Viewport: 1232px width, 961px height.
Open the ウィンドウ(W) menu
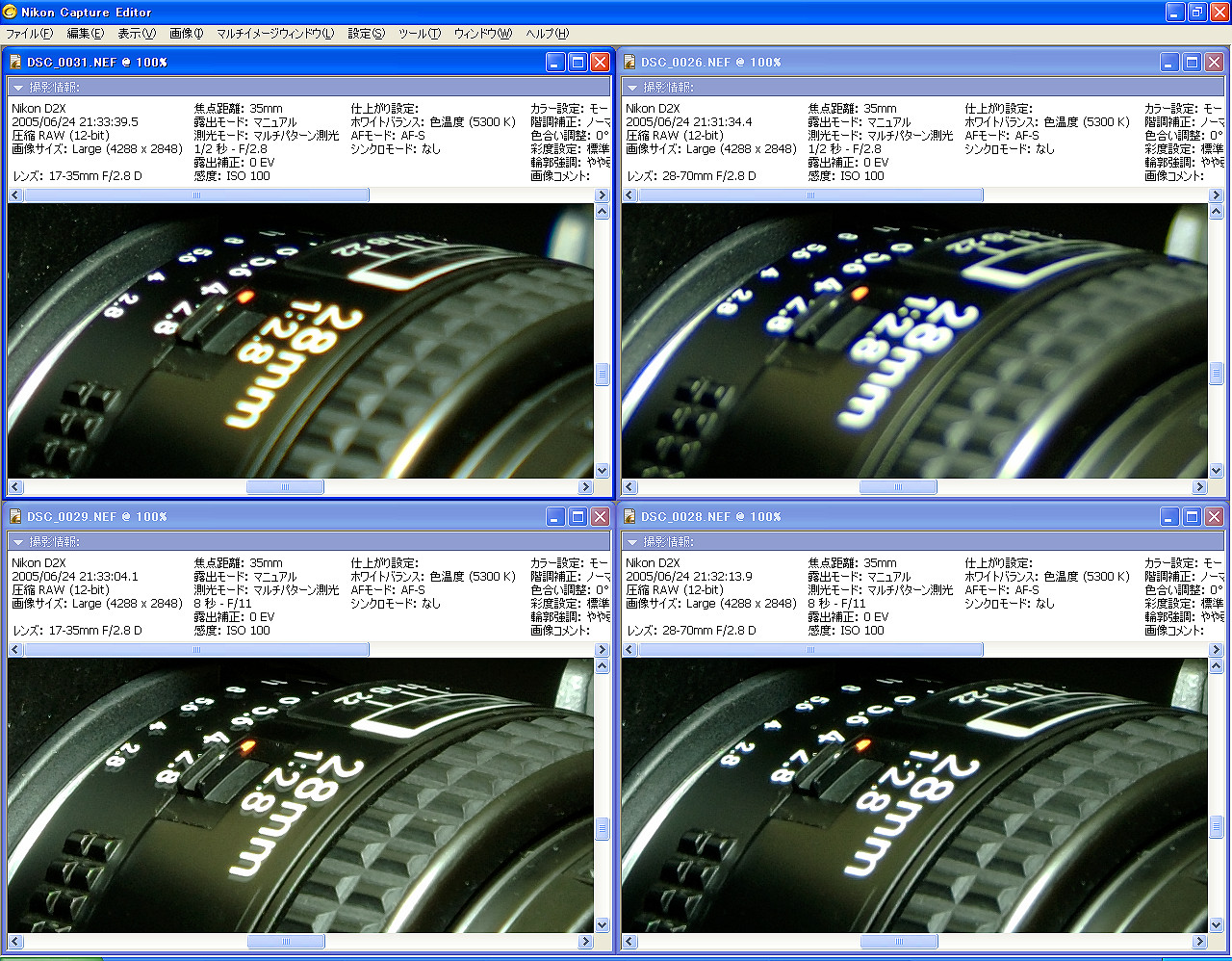click(x=483, y=33)
